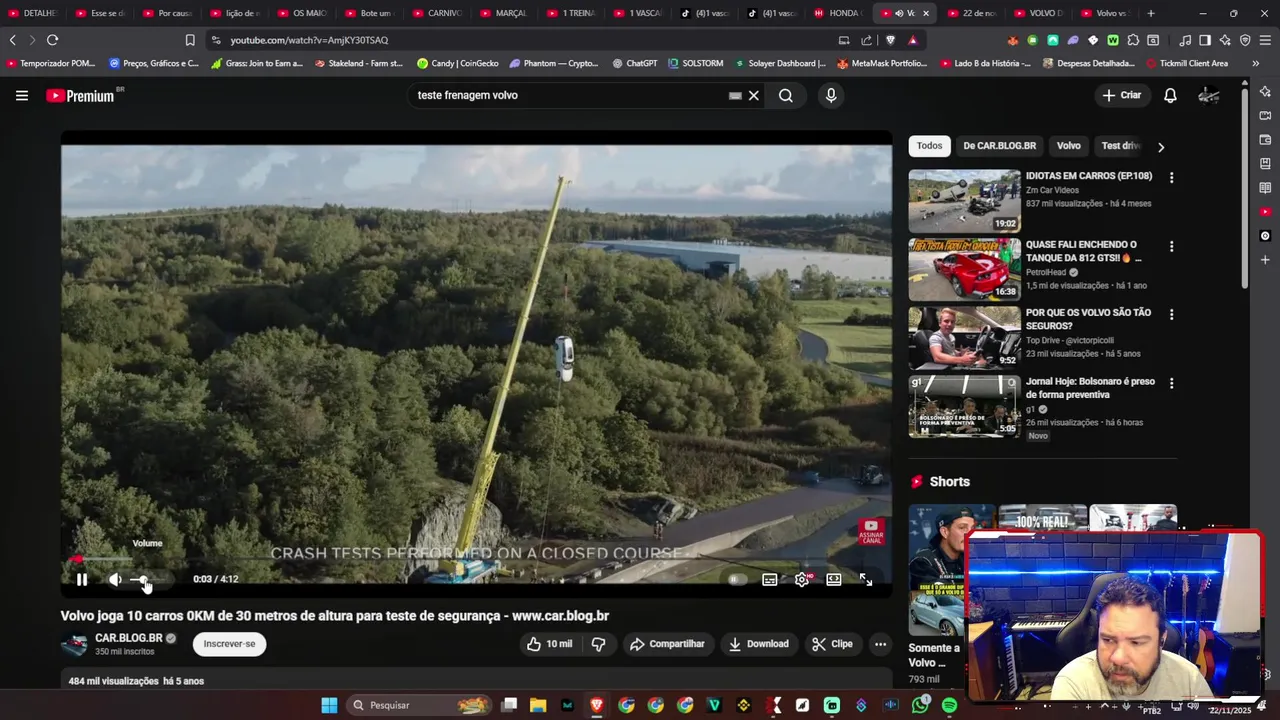Open QUASE FALI ENCHENDO O TANQUE video
The image size is (1280, 720).
click(x=964, y=269)
